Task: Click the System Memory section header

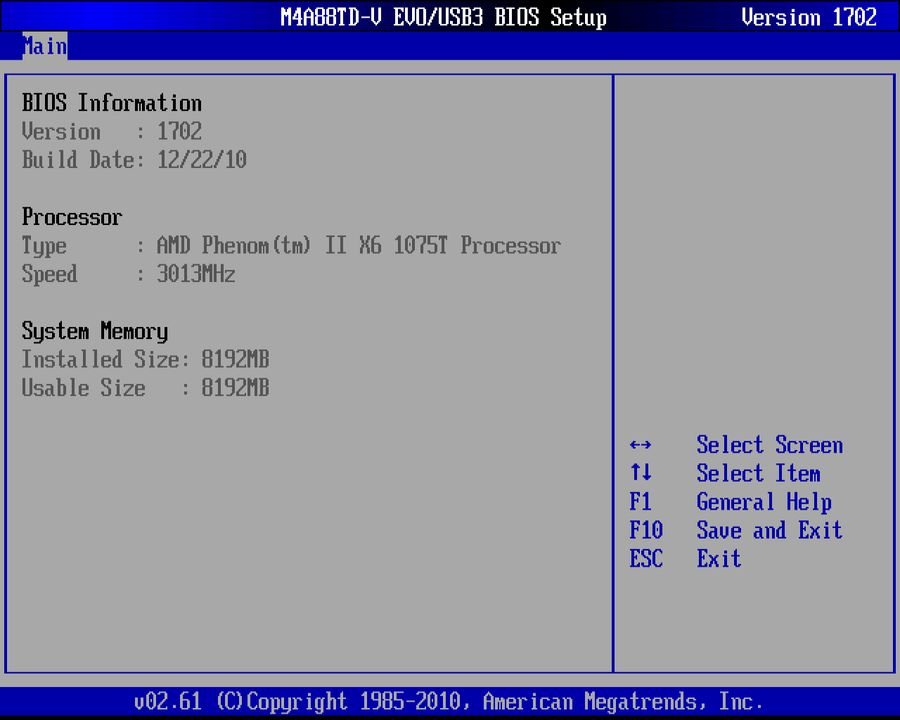Action: (x=94, y=331)
